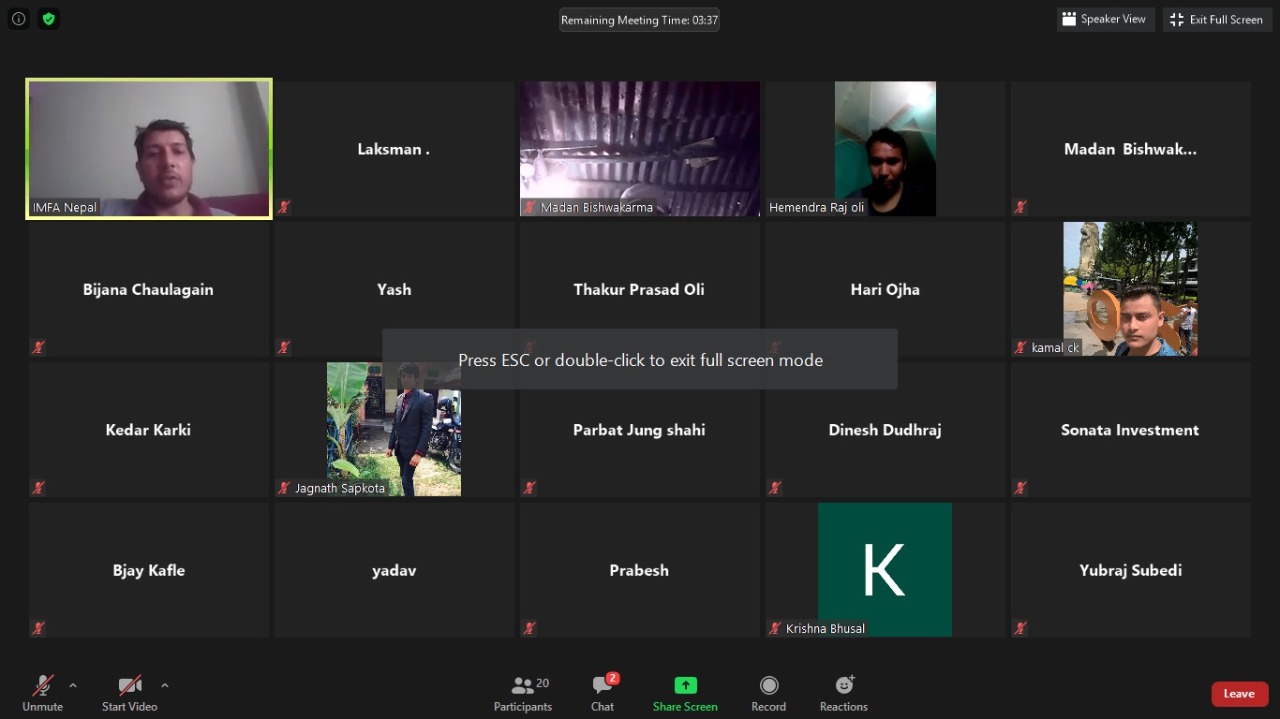Select the IMFA Nepal video tile
1280x719 pixels.
coord(149,148)
